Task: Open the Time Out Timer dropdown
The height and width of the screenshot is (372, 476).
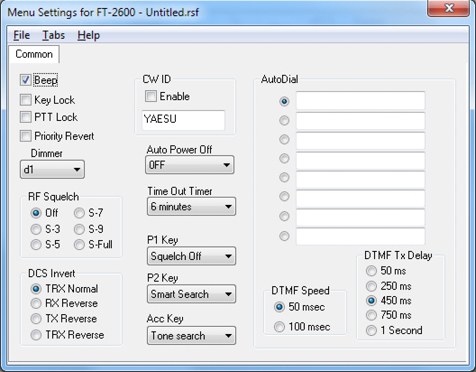Action: coord(191,207)
